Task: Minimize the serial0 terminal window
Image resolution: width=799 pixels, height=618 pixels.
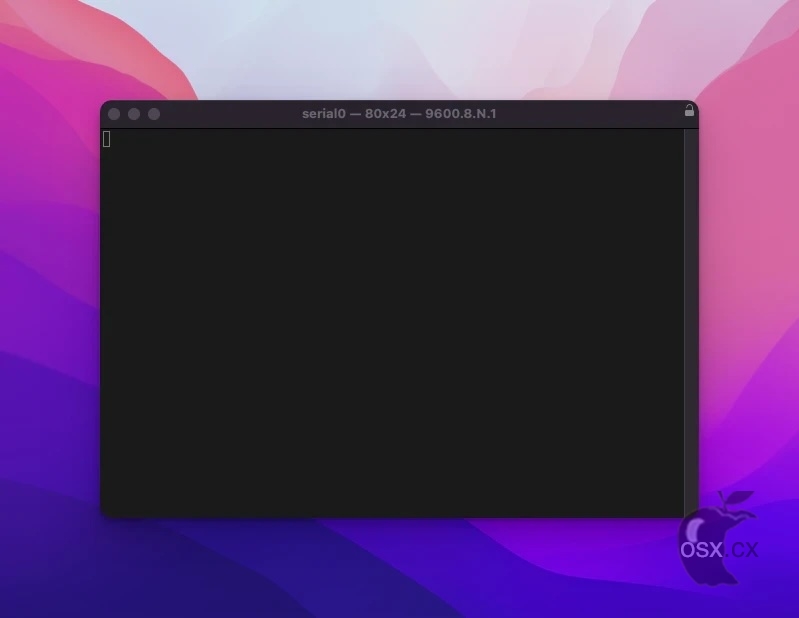Action: (x=134, y=114)
